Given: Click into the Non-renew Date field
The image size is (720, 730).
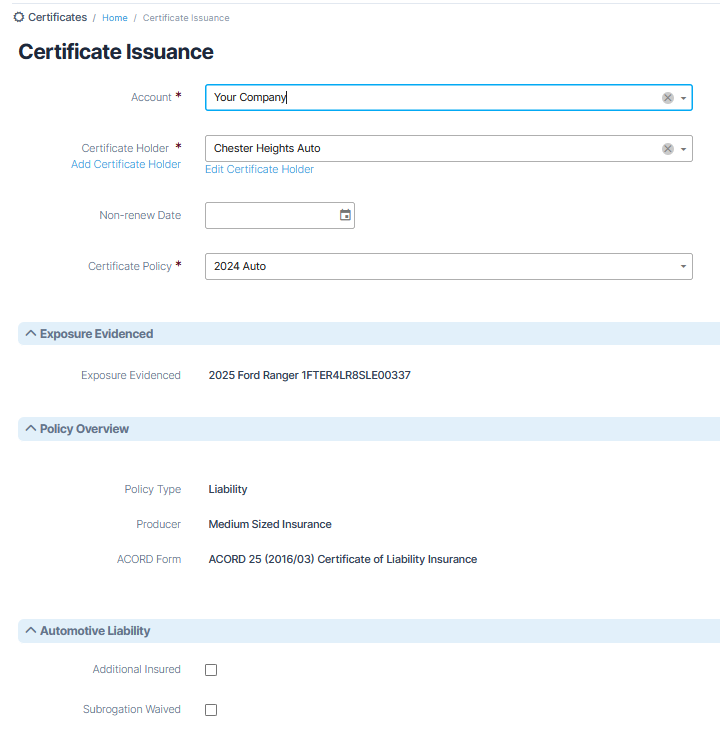Looking at the screenshot, I should coord(270,215).
